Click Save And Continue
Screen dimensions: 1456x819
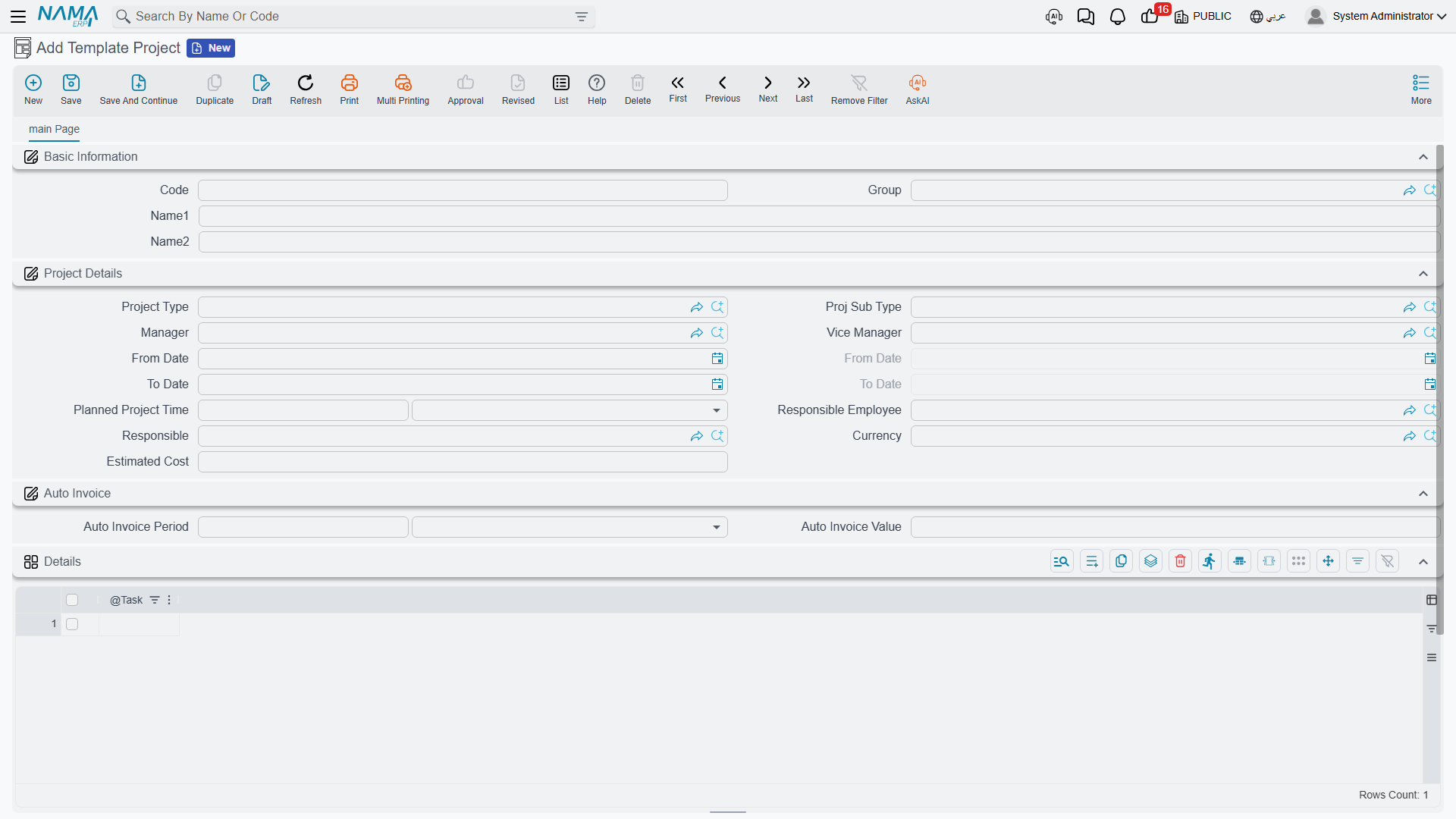[x=139, y=89]
